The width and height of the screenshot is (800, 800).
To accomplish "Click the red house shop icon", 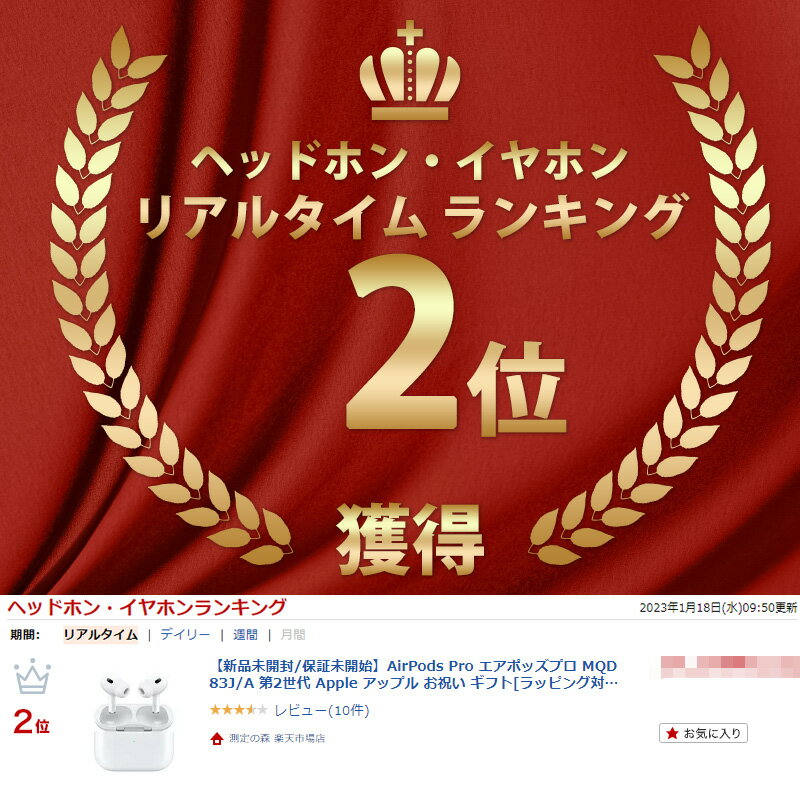I will point(217,738).
